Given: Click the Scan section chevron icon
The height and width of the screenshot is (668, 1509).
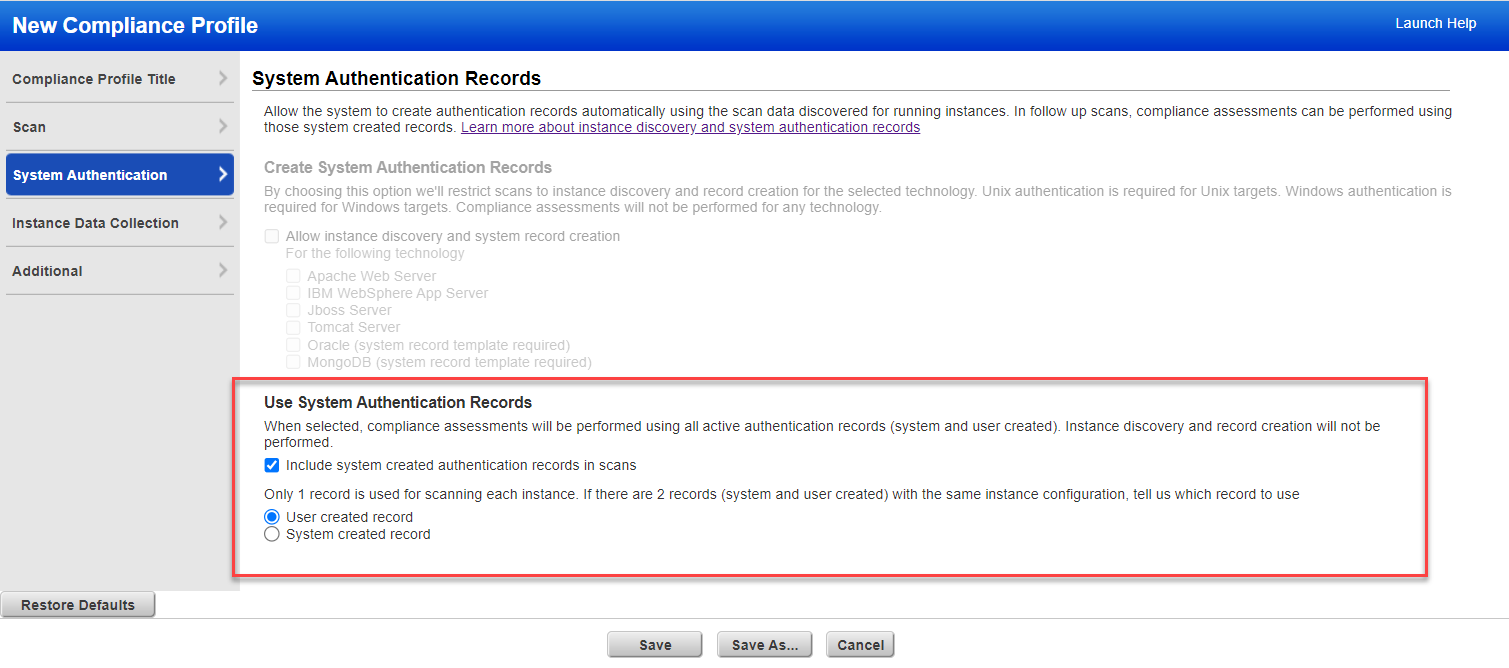Looking at the screenshot, I should (x=224, y=126).
